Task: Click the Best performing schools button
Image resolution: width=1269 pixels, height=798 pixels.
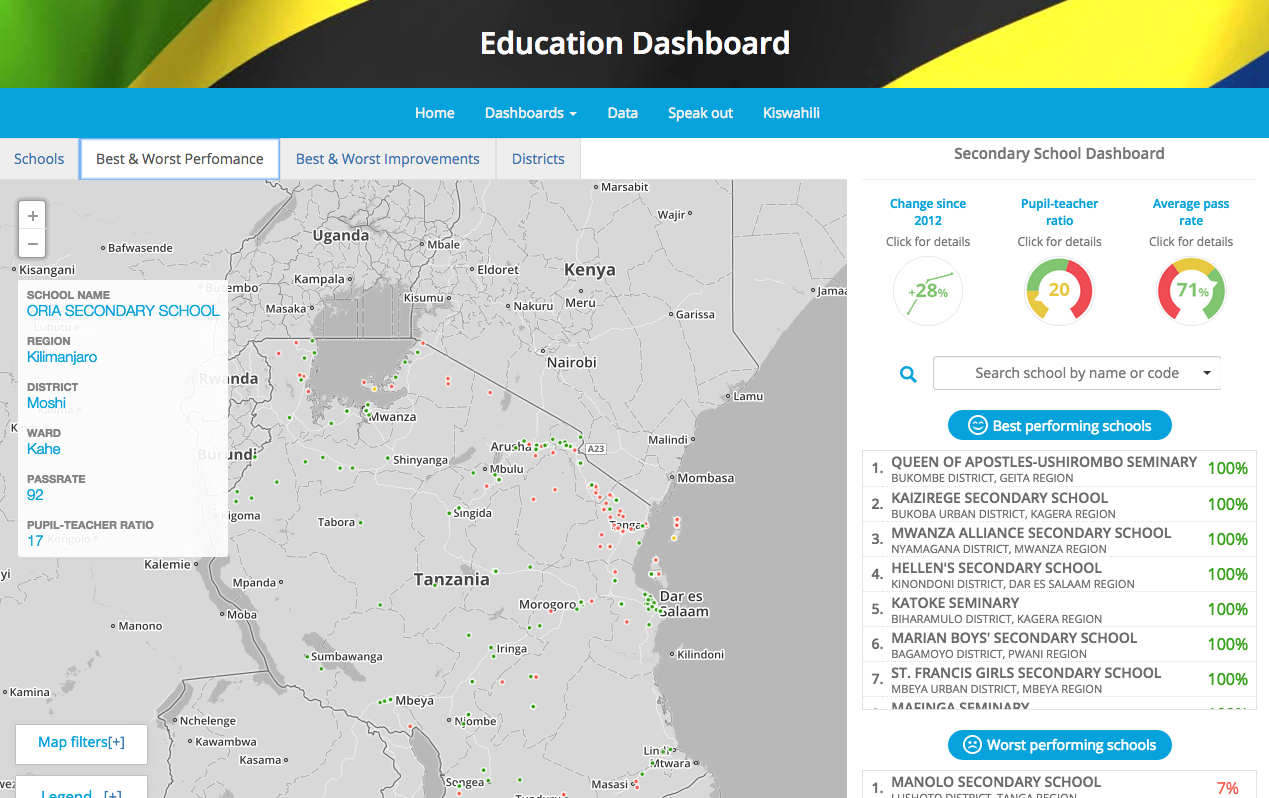Action: 1059,426
